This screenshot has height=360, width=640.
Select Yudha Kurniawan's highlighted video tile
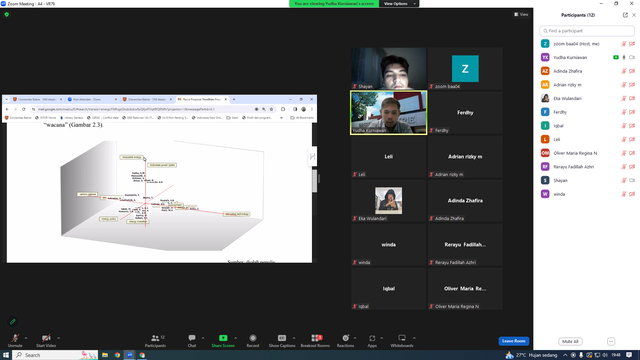(389, 113)
